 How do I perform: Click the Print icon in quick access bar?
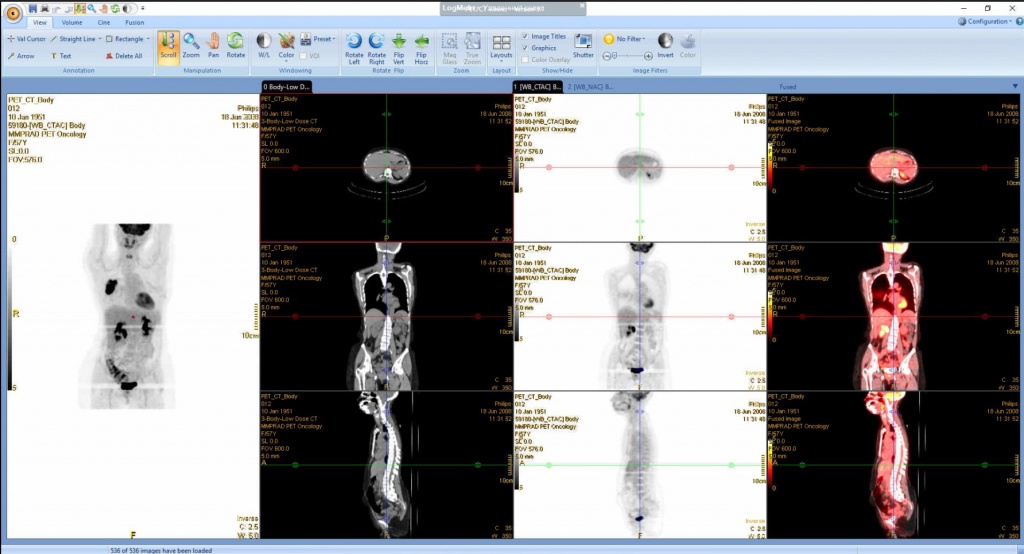[x=44, y=8]
